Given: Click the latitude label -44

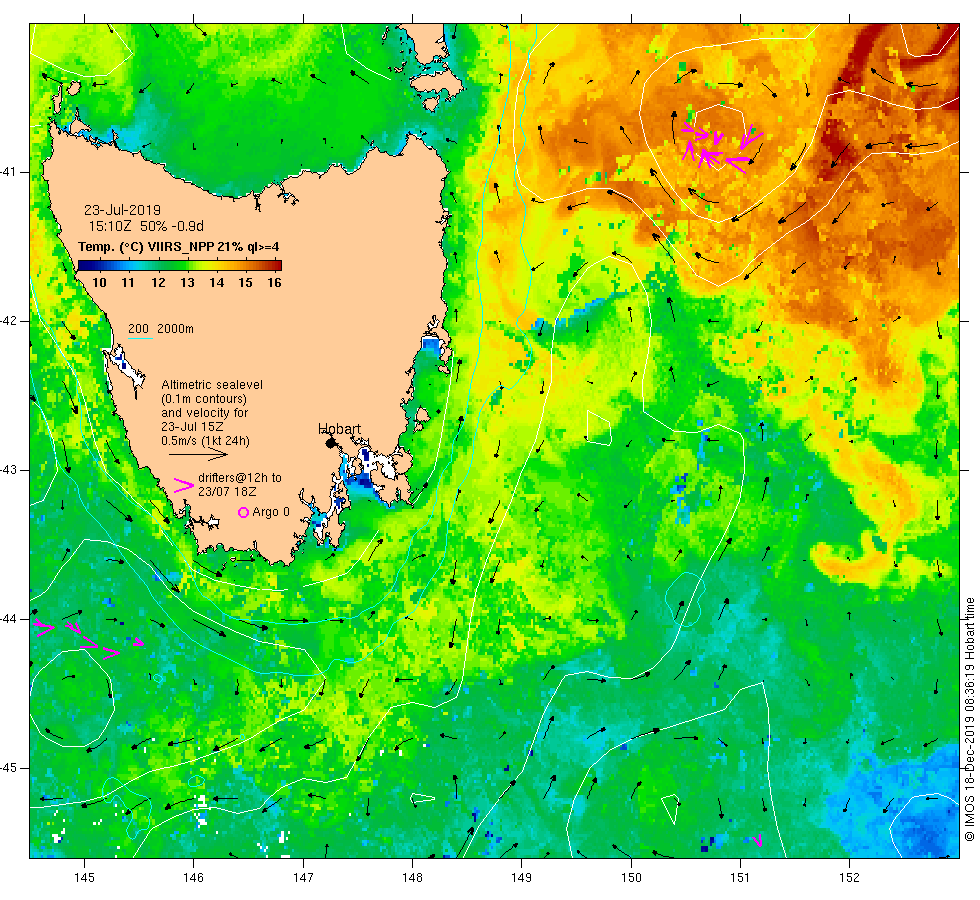Looking at the screenshot, I should [x=8, y=619].
